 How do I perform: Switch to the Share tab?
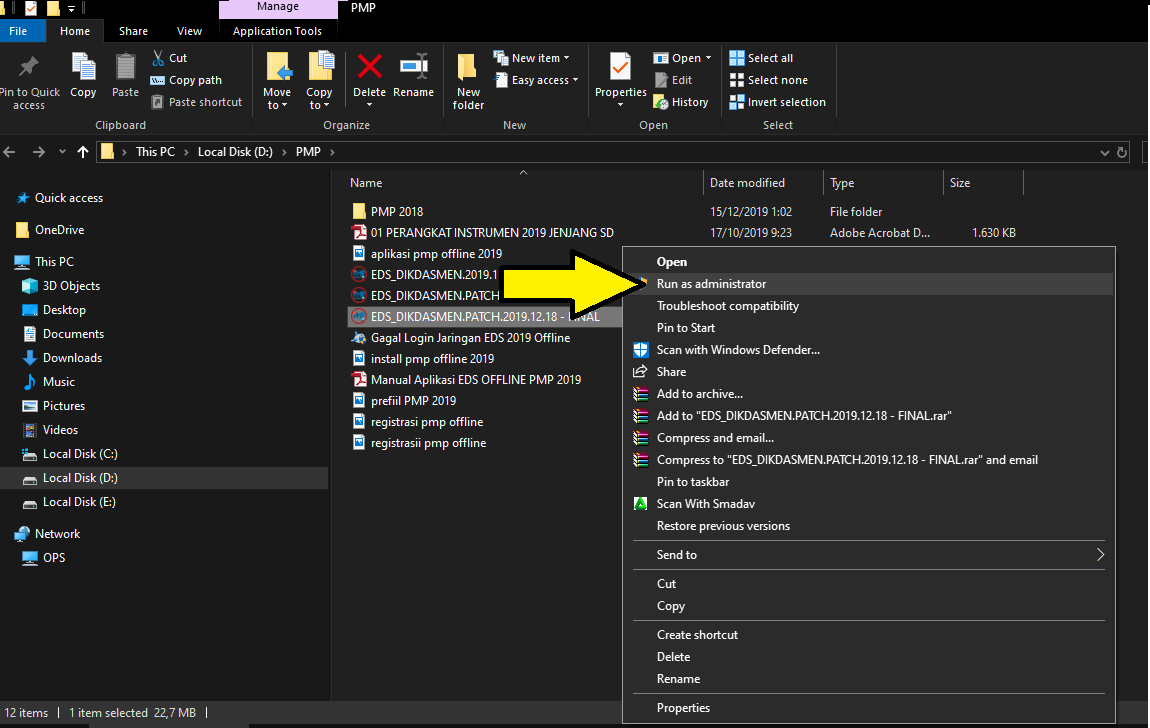tap(133, 31)
